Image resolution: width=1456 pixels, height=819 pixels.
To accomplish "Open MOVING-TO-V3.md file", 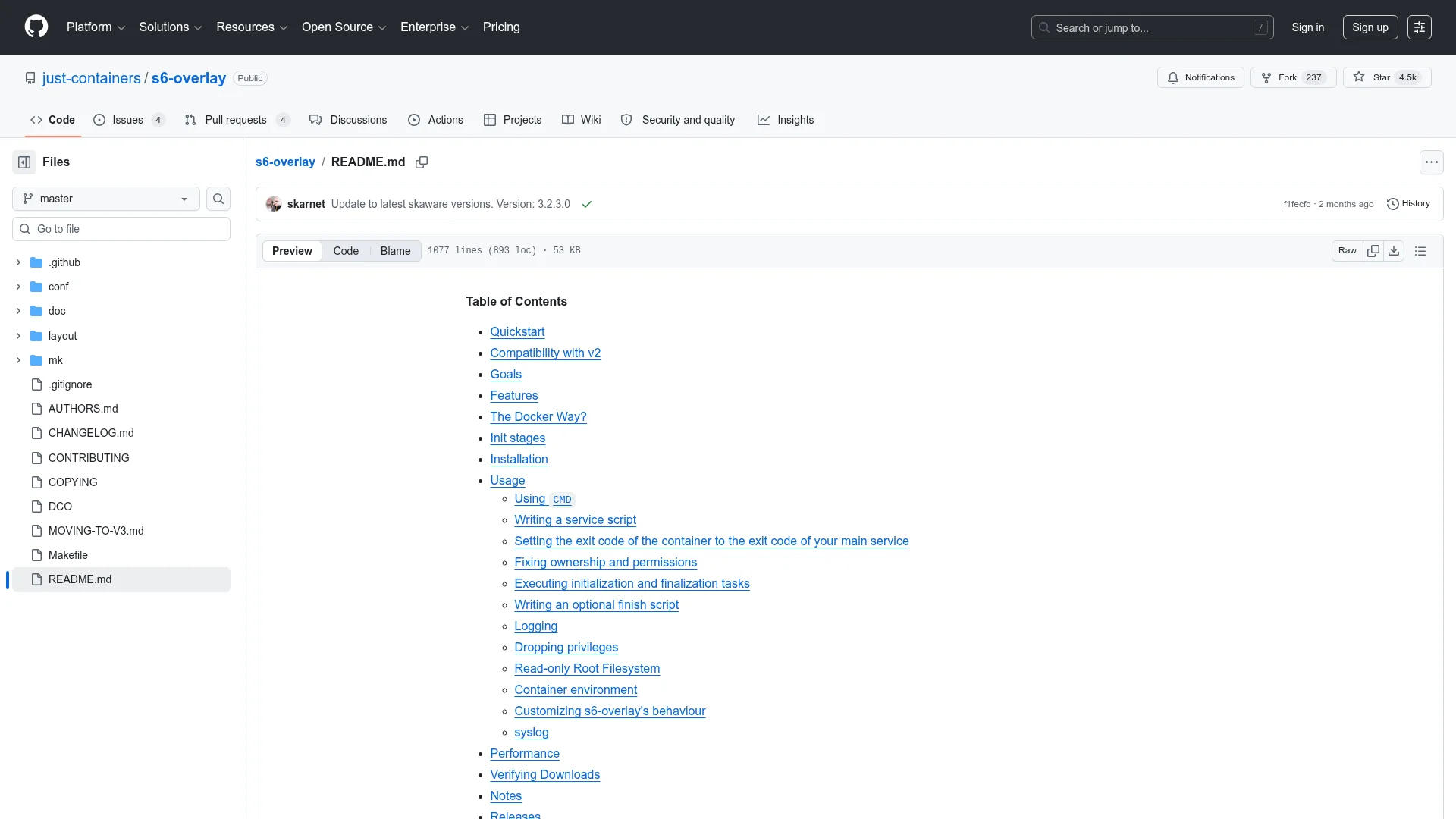I will click(x=96, y=531).
